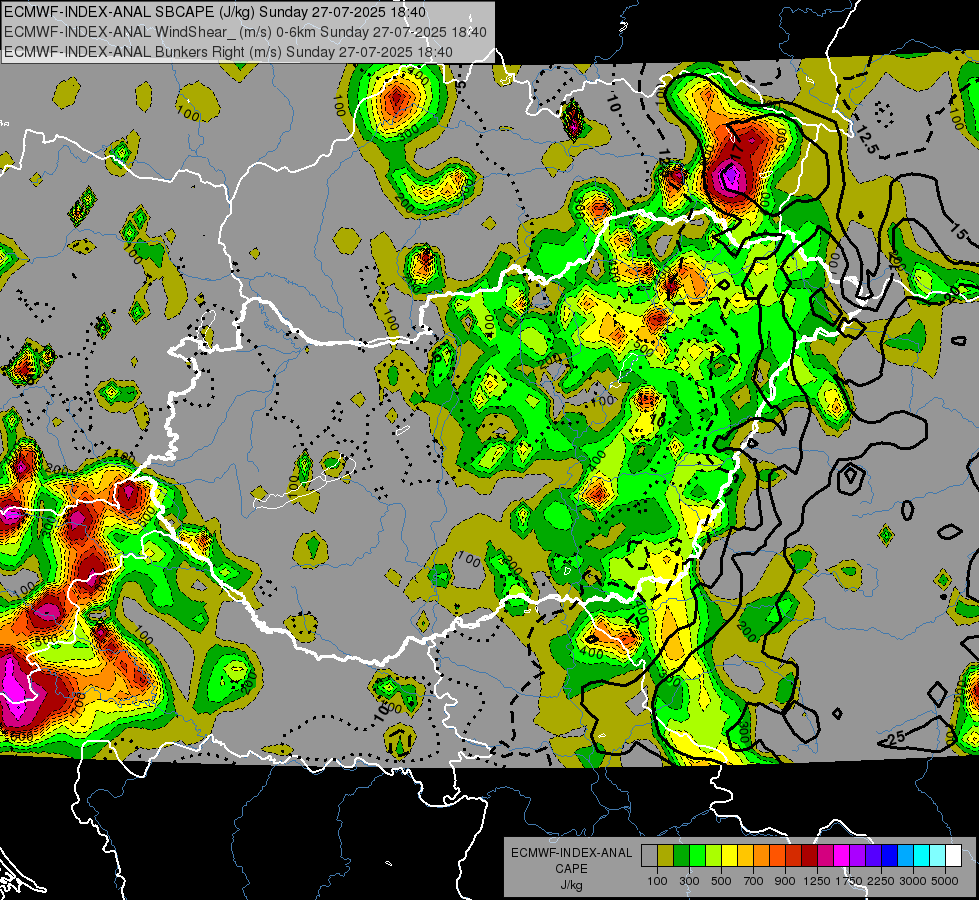Select the WindShear_ 0-6km title line

pyautogui.click(x=245, y=32)
